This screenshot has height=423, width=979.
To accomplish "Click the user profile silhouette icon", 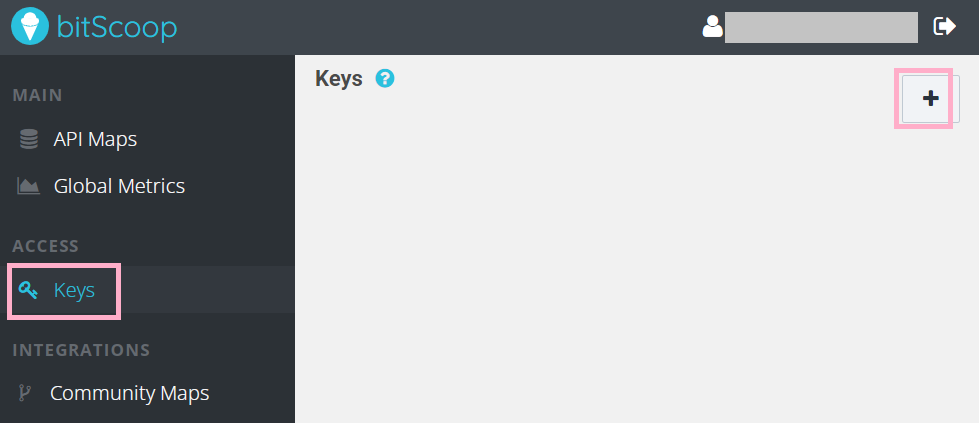I will tap(712, 26).
